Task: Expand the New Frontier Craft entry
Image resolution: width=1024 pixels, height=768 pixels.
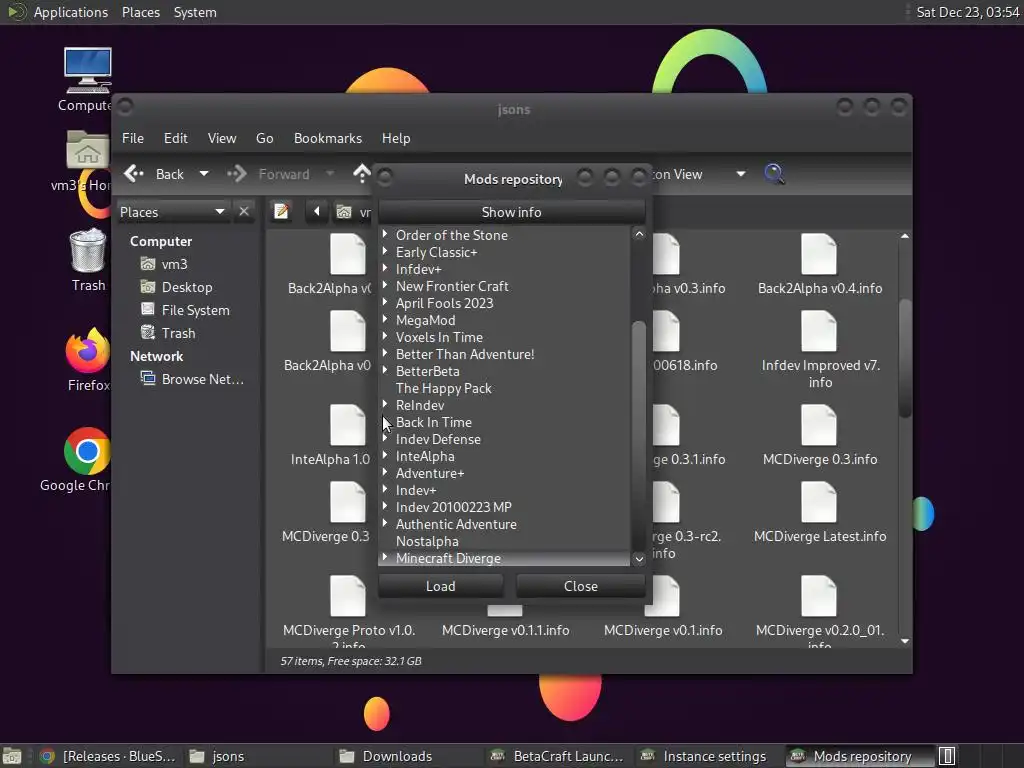Action: point(385,285)
